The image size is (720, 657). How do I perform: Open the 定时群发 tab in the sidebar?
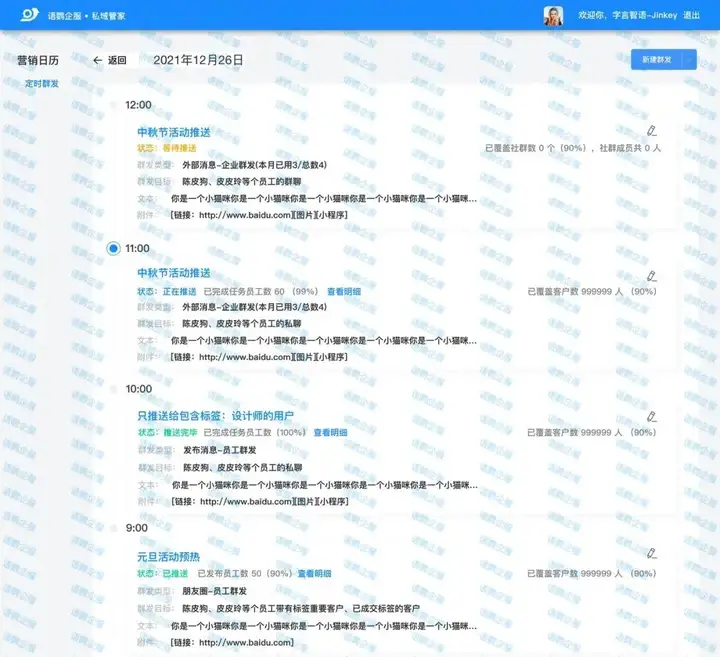[41, 83]
